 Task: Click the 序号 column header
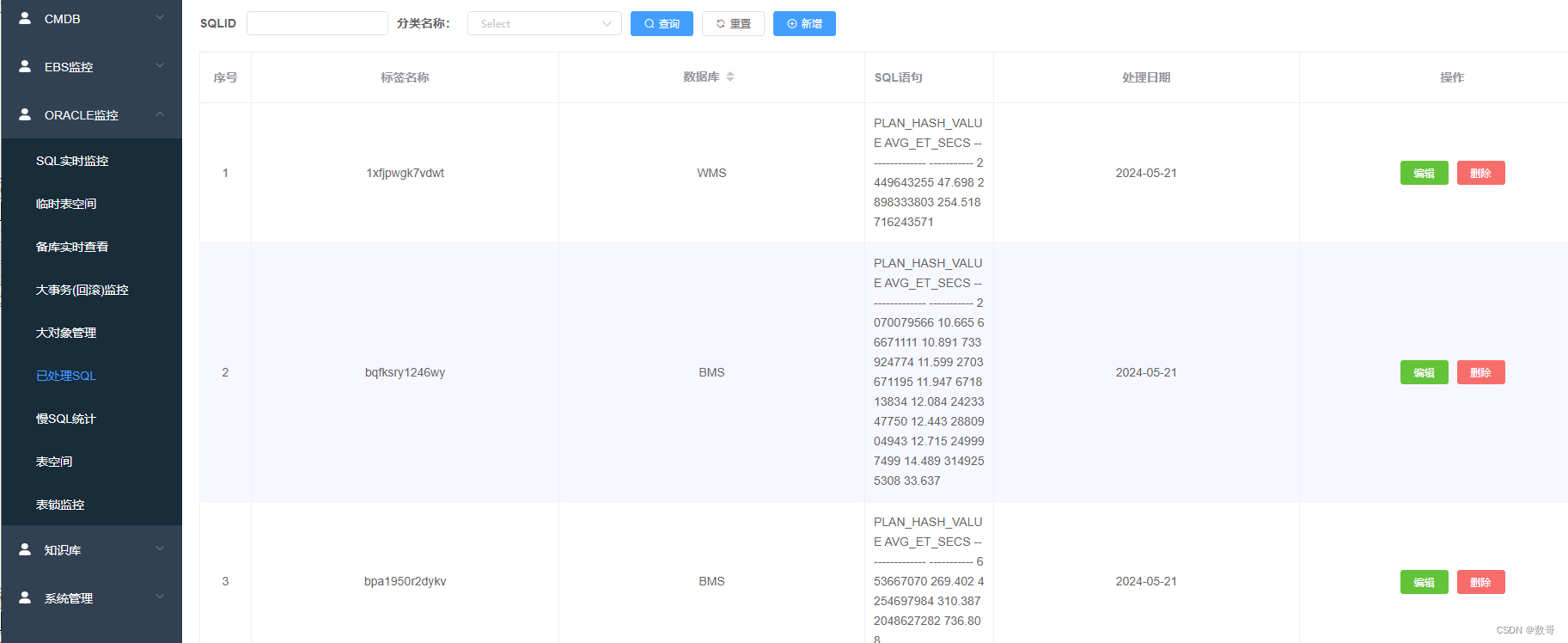[225, 77]
